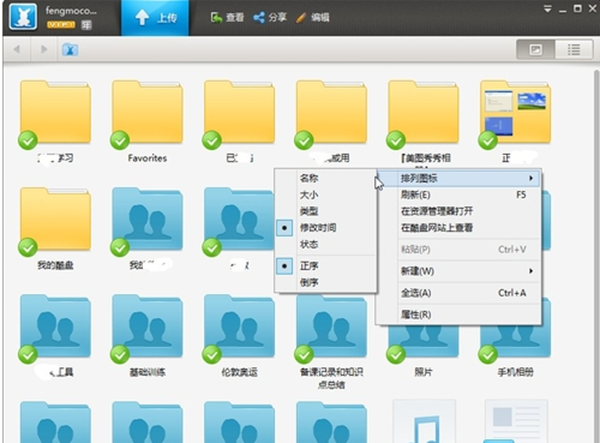Select 正序 ascending order radio option
This screenshot has width=600, height=443.
coord(326,266)
